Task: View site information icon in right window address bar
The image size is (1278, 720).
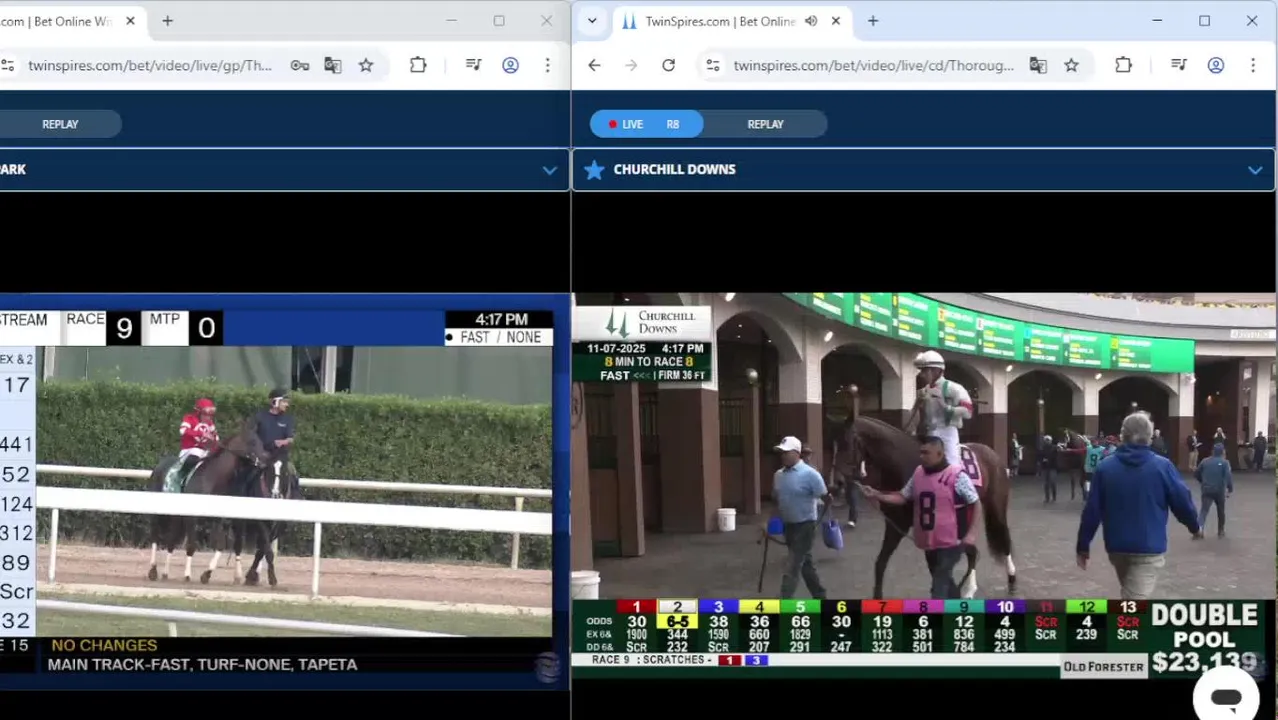Action: (x=712, y=65)
